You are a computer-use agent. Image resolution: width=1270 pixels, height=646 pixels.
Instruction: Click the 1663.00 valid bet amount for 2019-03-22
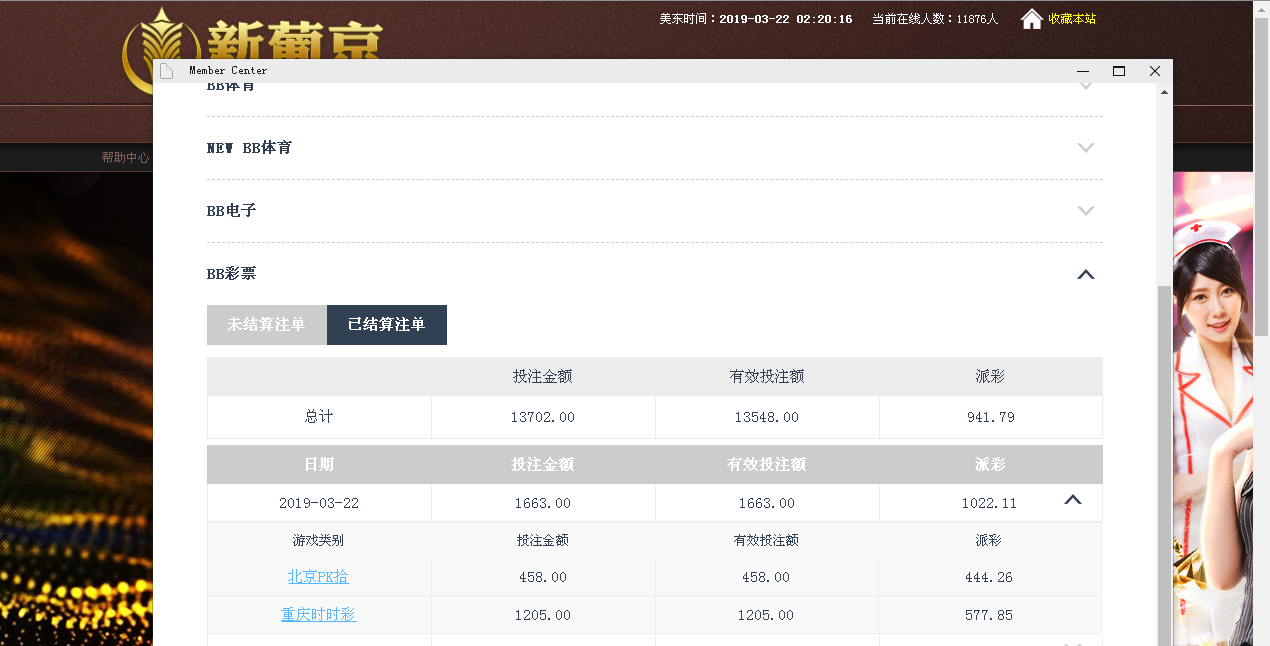(x=767, y=503)
